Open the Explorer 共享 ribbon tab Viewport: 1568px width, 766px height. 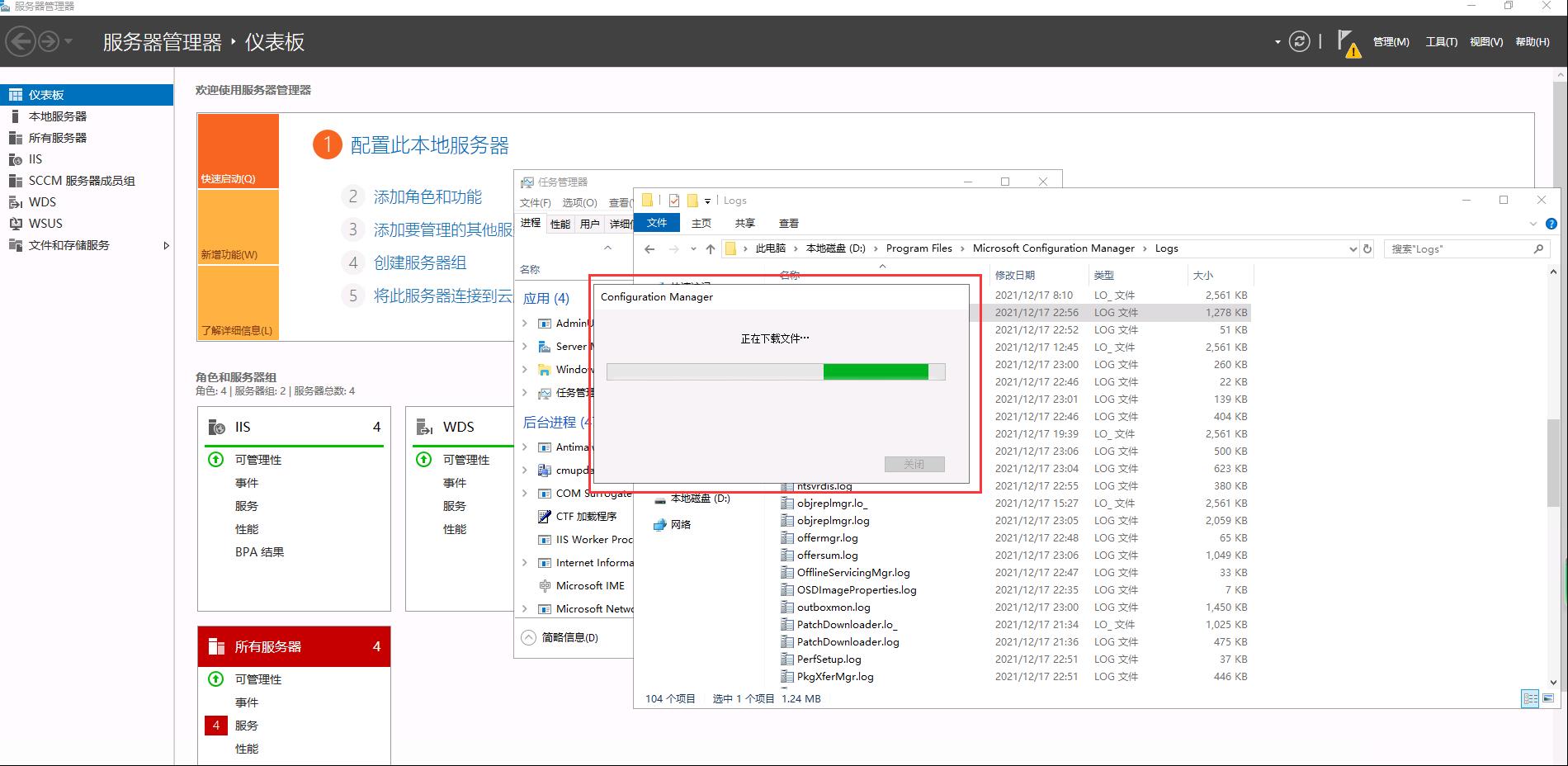[x=744, y=224]
